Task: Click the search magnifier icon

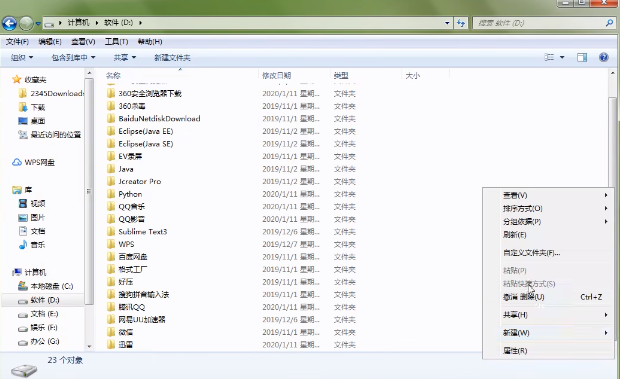Action: [x=609, y=23]
